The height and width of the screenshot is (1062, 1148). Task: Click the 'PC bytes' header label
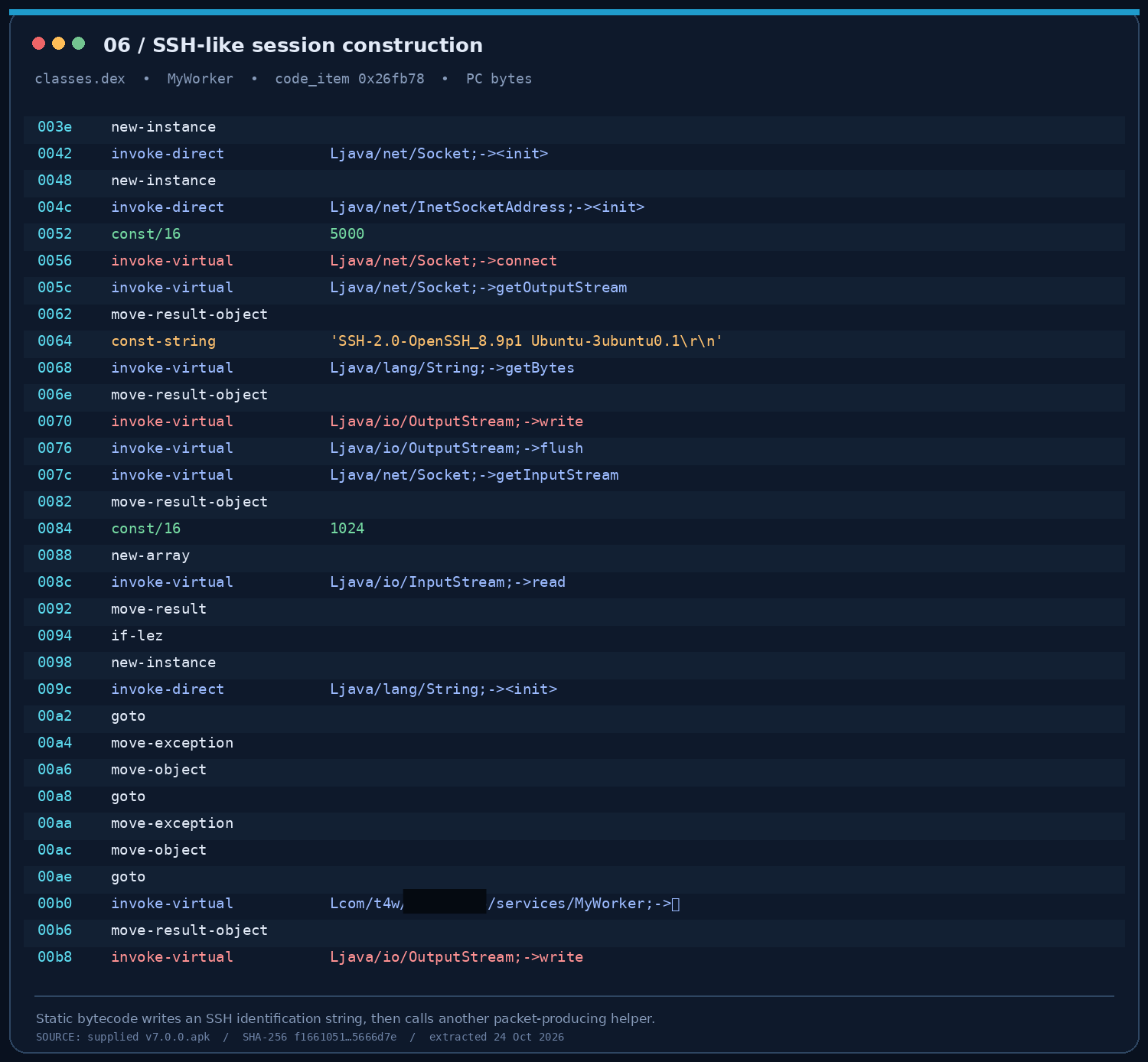(x=499, y=79)
